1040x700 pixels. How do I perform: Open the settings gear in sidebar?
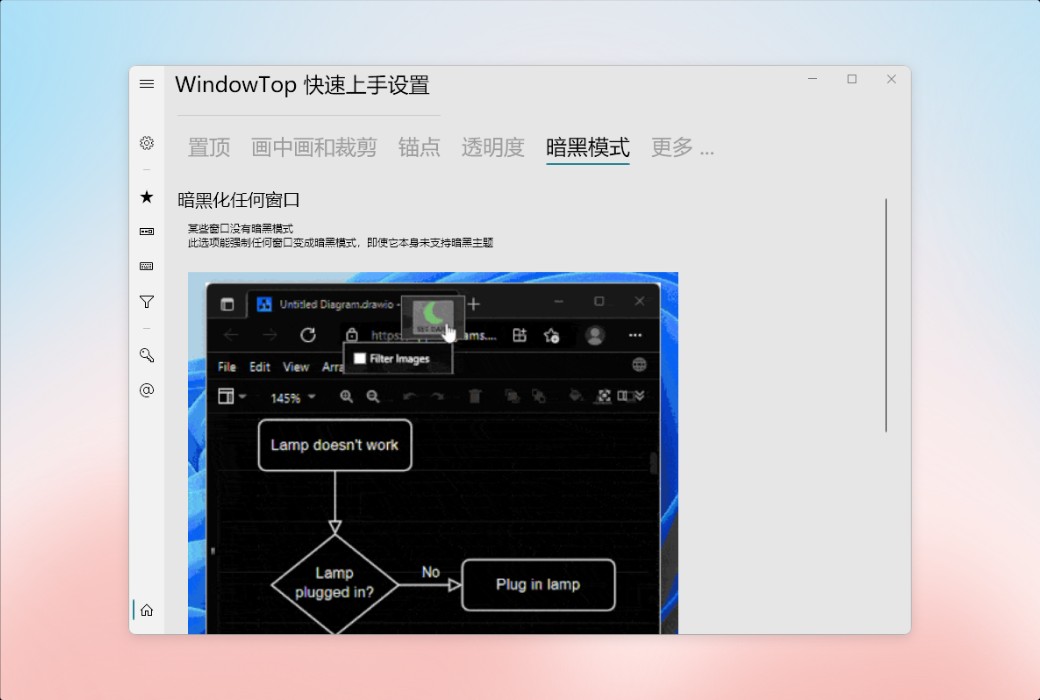click(147, 143)
